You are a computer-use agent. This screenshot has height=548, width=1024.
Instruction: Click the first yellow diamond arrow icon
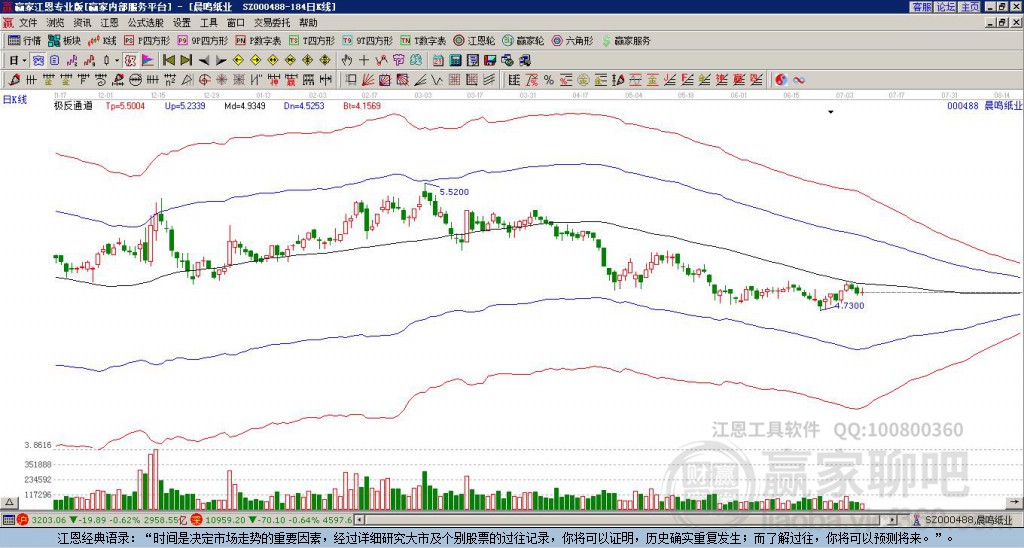(238, 60)
